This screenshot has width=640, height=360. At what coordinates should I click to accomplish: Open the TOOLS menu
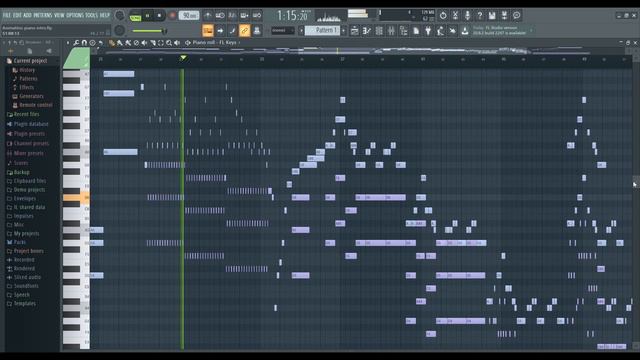(x=92, y=15)
